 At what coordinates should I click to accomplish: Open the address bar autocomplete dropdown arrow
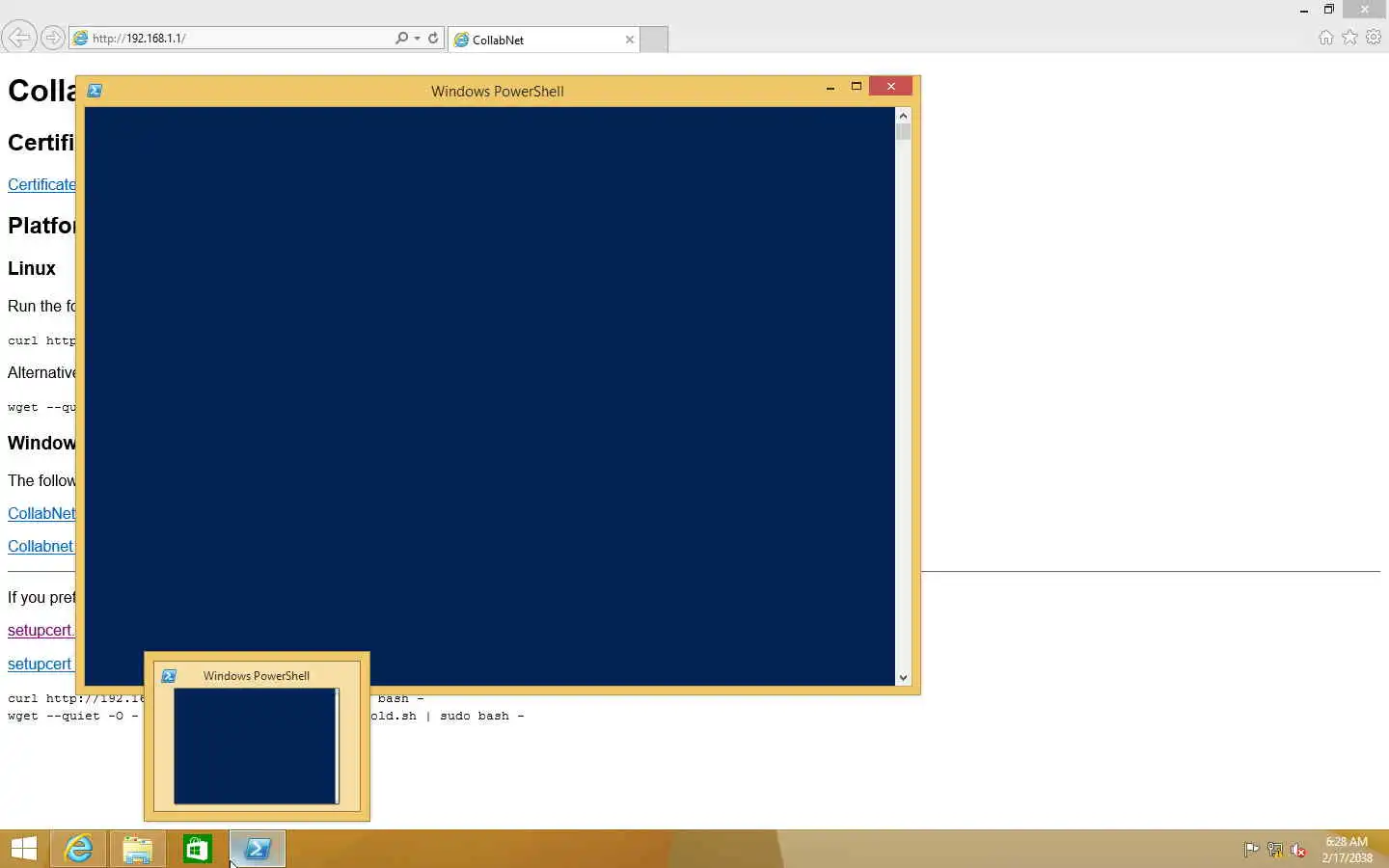coord(417,38)
